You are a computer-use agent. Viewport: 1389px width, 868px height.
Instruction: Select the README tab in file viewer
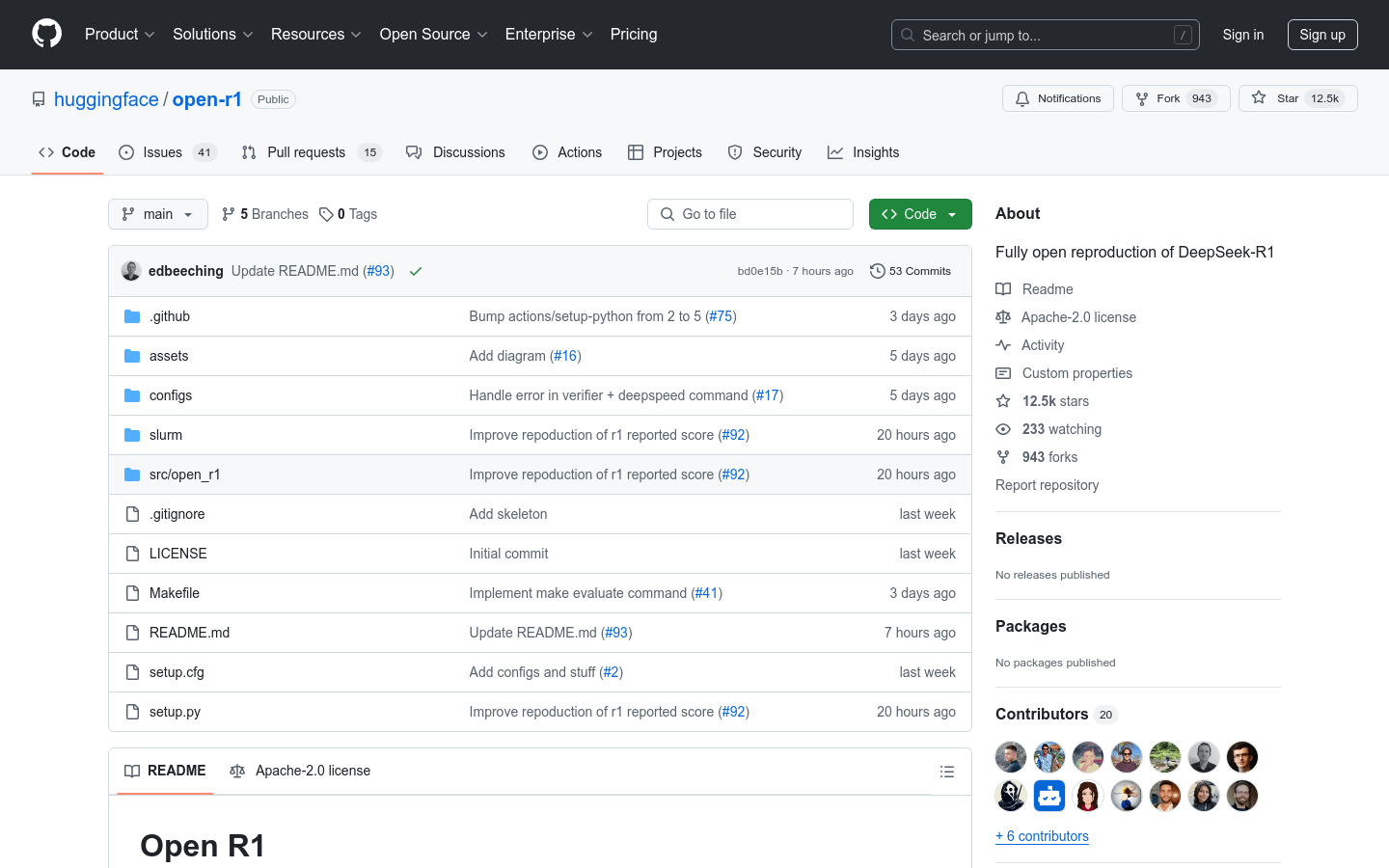pyautogui.click(x=165, y=771)
